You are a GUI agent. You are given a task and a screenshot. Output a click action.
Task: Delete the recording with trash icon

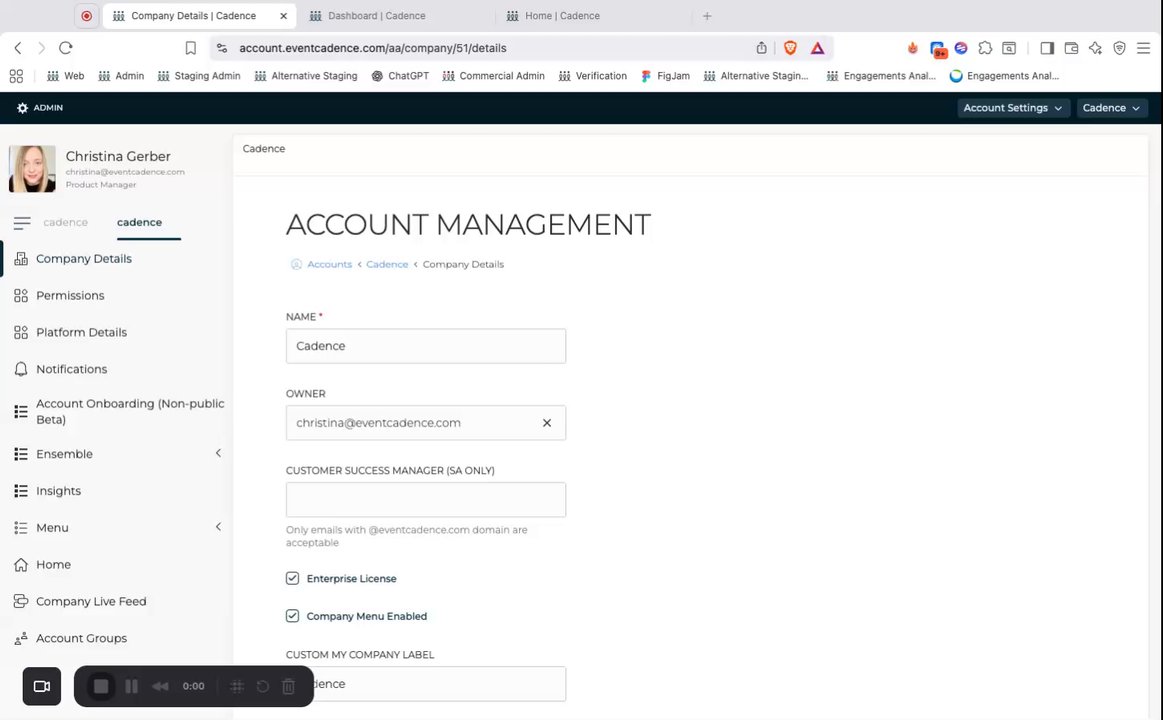pyautogui.click(x=289, y=687)
